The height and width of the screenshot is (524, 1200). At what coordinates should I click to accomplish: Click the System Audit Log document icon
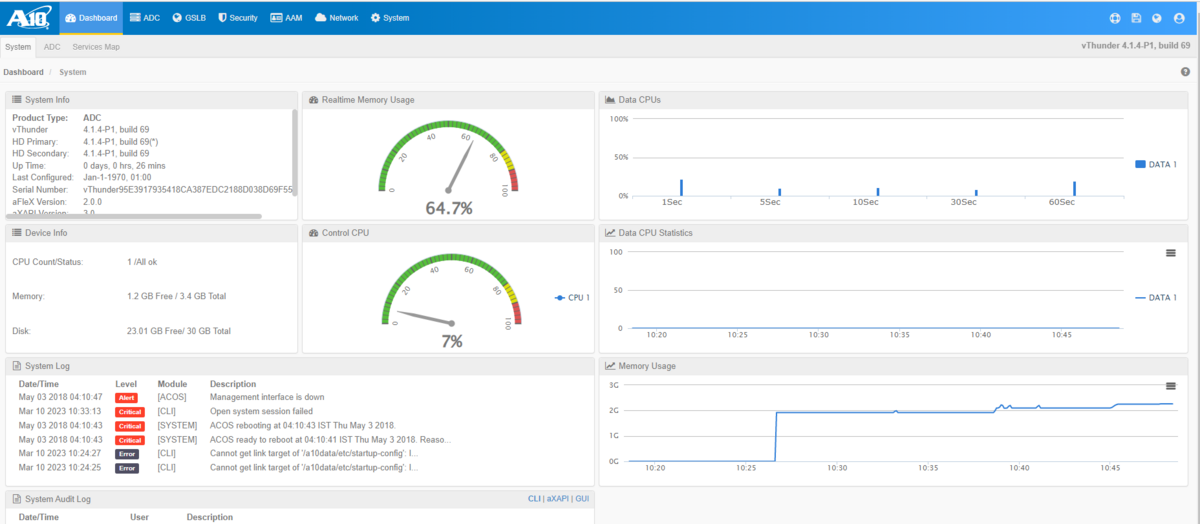click(16, 498)
